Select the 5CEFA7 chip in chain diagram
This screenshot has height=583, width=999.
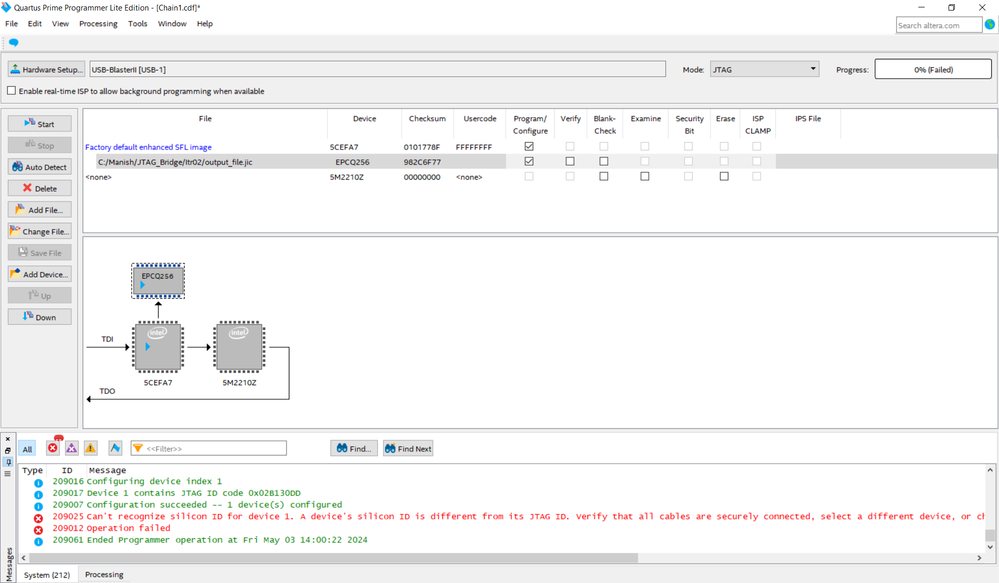pyautogui.click(x=158, y=347)
